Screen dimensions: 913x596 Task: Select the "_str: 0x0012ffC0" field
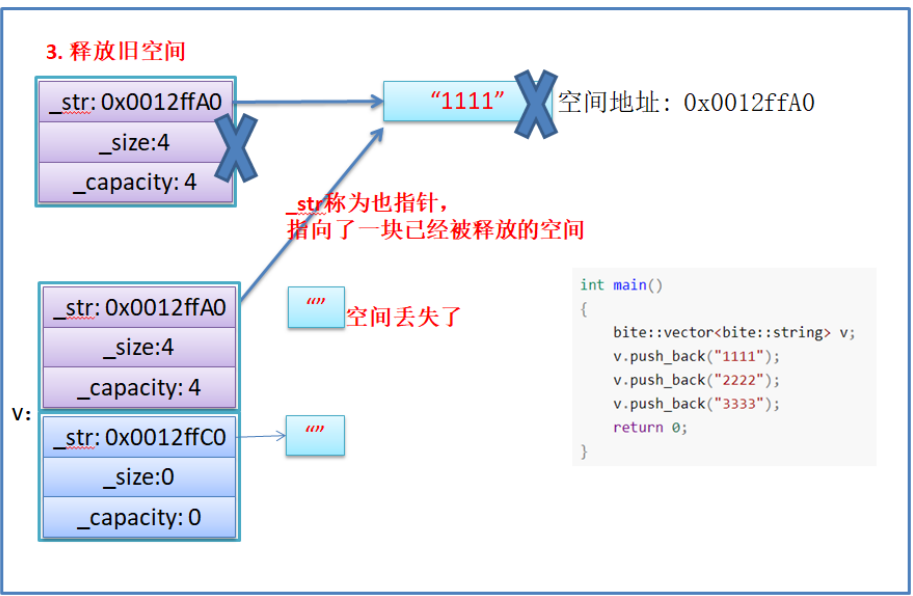[140, 437]
